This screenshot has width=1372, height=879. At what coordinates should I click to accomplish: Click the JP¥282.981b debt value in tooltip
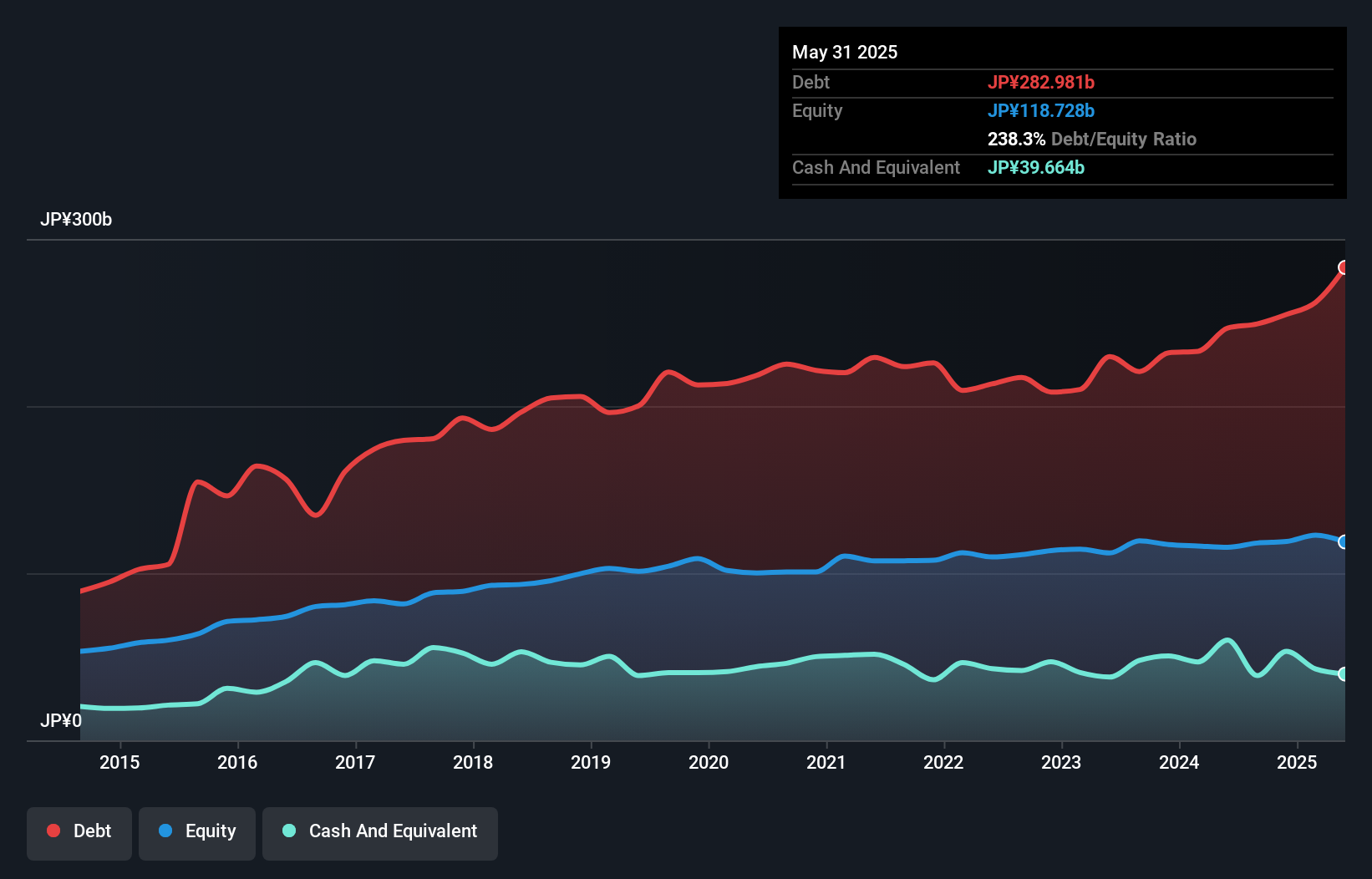(1040, 82)
